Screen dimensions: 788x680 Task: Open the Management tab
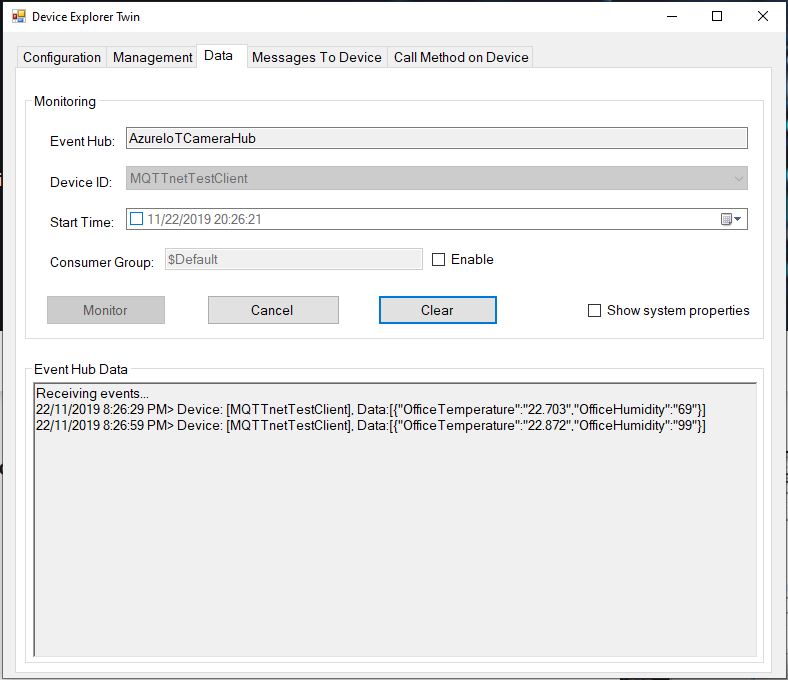[152, 57]
